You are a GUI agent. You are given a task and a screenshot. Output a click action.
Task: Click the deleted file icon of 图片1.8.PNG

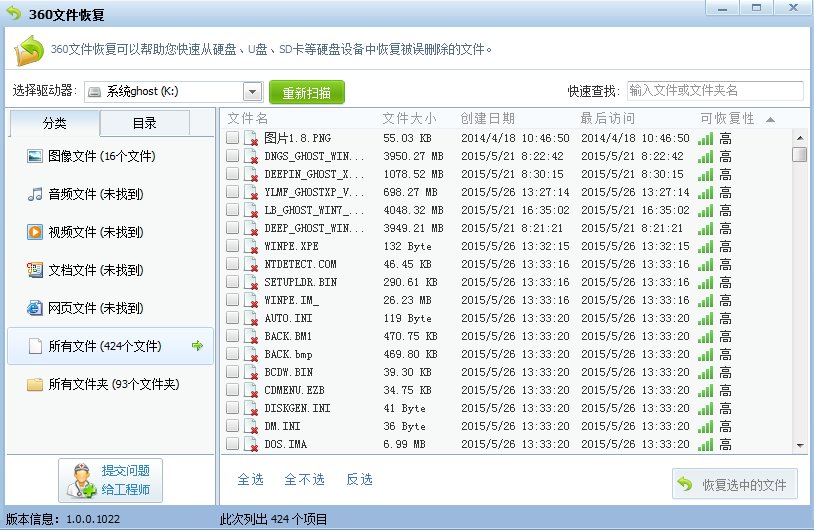click(x=251, y=138)
